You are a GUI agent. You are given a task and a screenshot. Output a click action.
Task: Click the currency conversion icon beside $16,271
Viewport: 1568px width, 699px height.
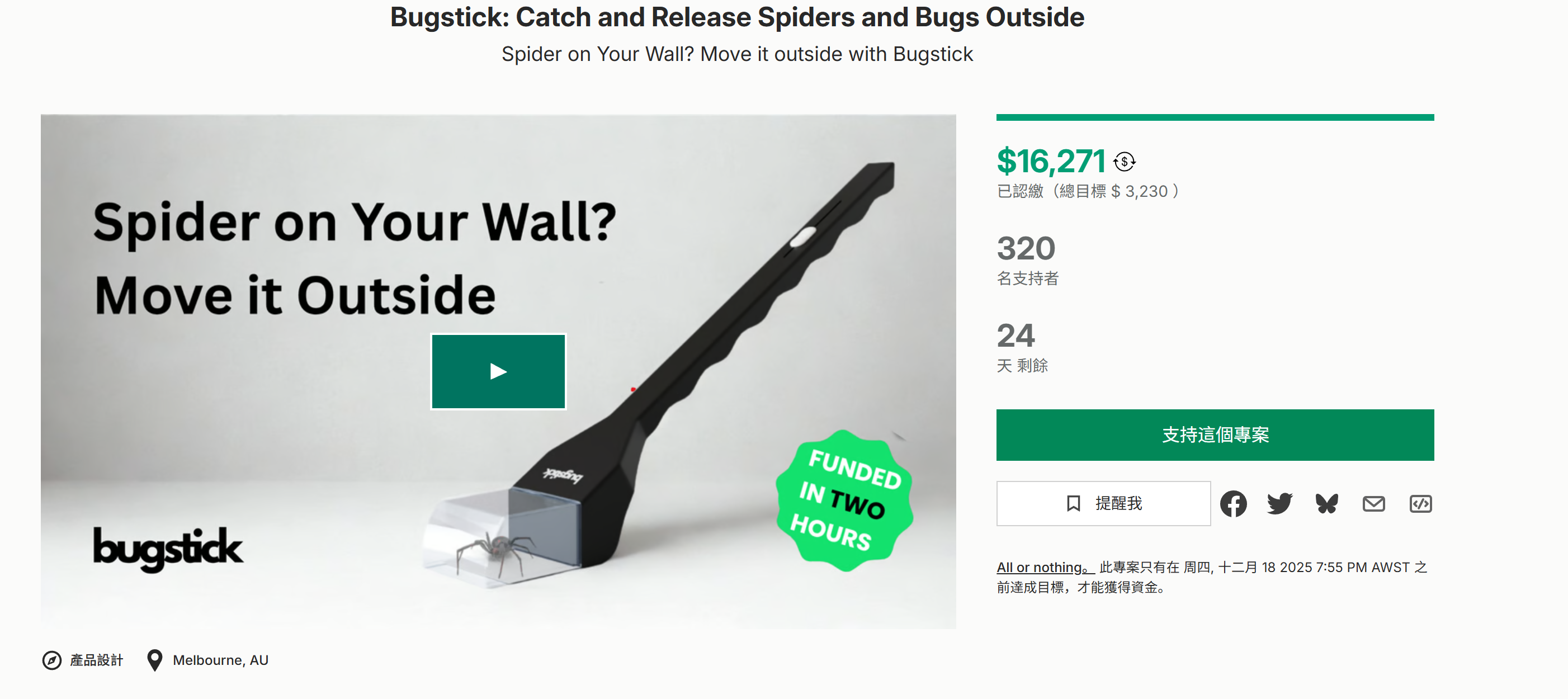[1123, 162]
